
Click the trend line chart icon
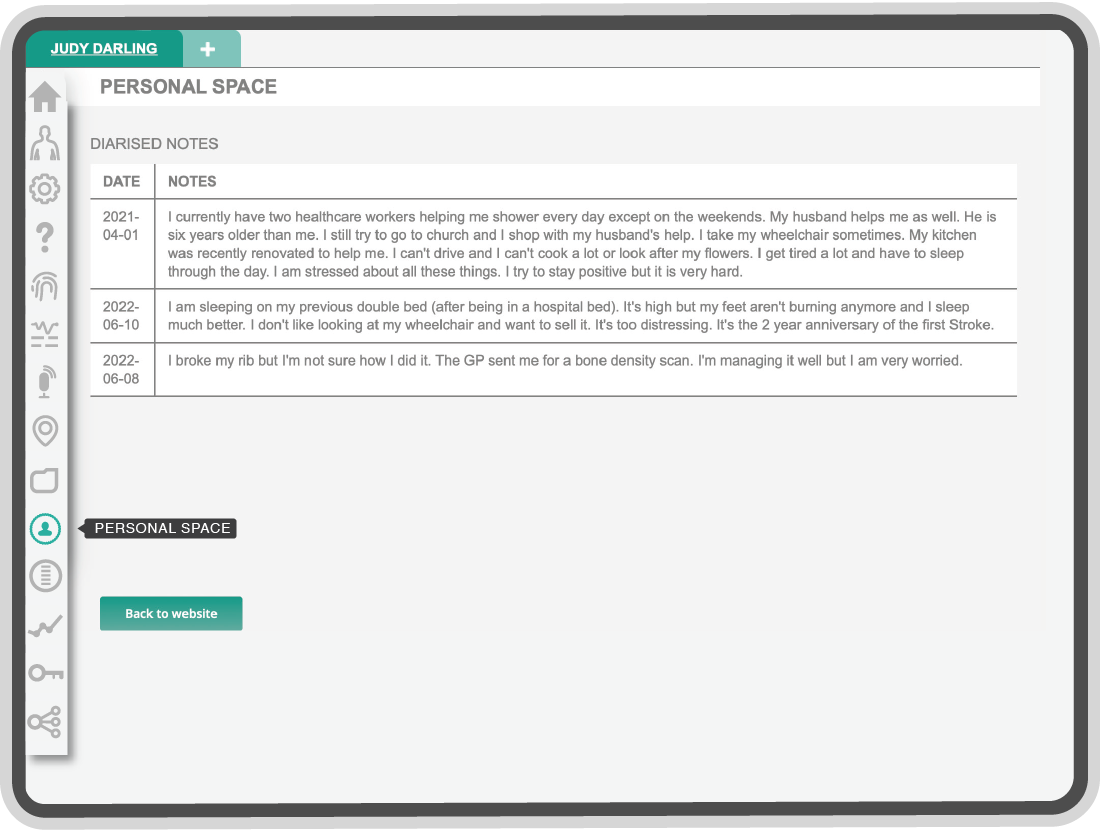[46, 625]
